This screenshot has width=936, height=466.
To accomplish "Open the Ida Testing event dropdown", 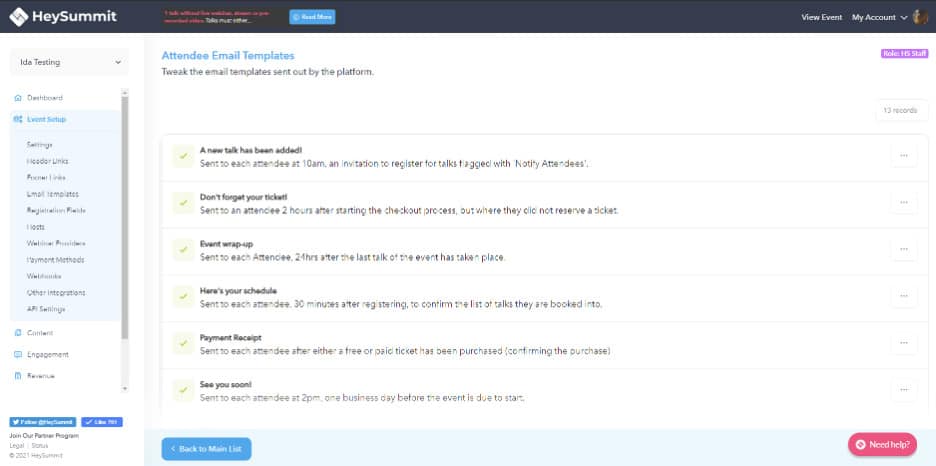I will (69, 62).
